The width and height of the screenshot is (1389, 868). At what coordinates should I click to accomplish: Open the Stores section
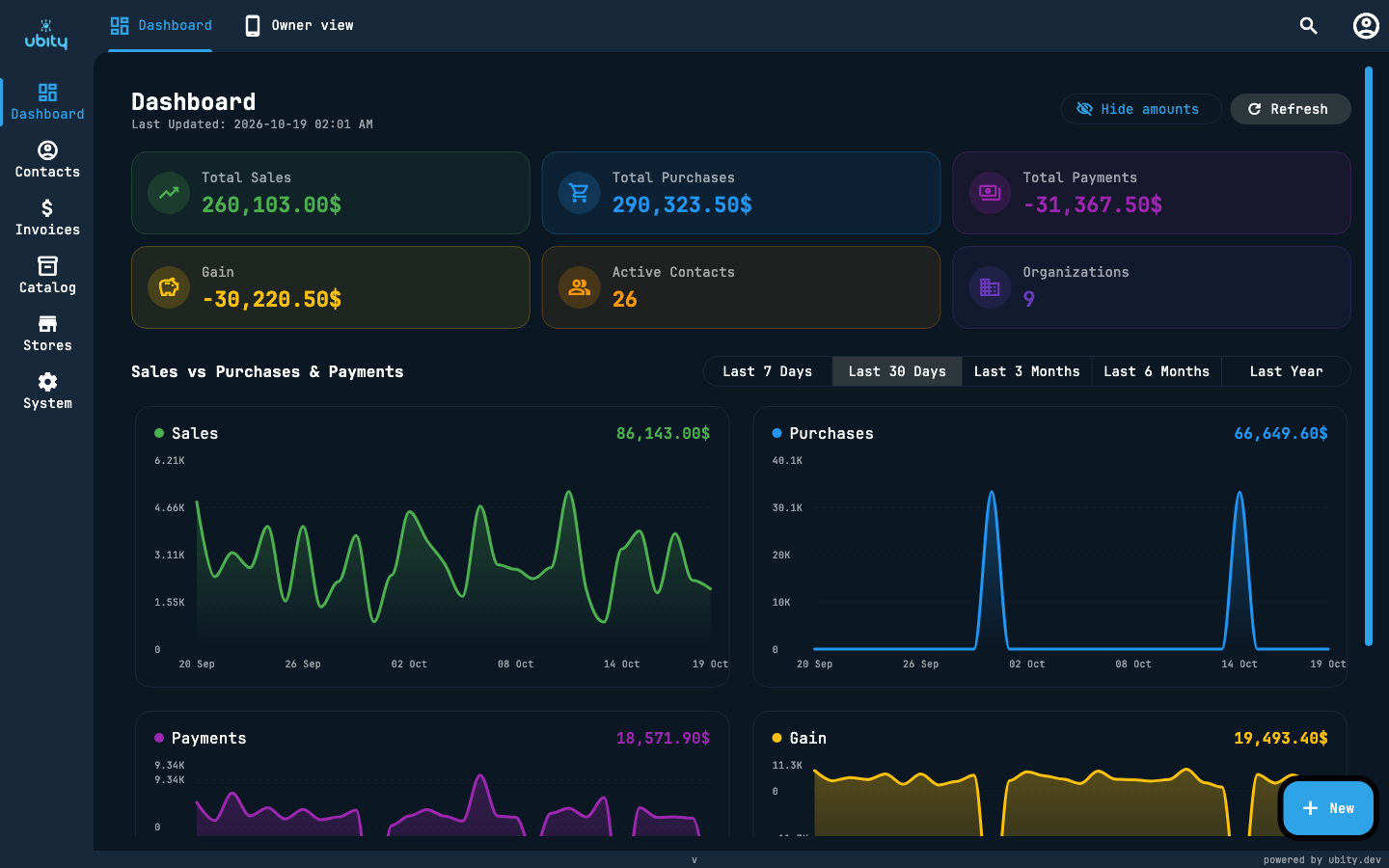coord(47,334)
